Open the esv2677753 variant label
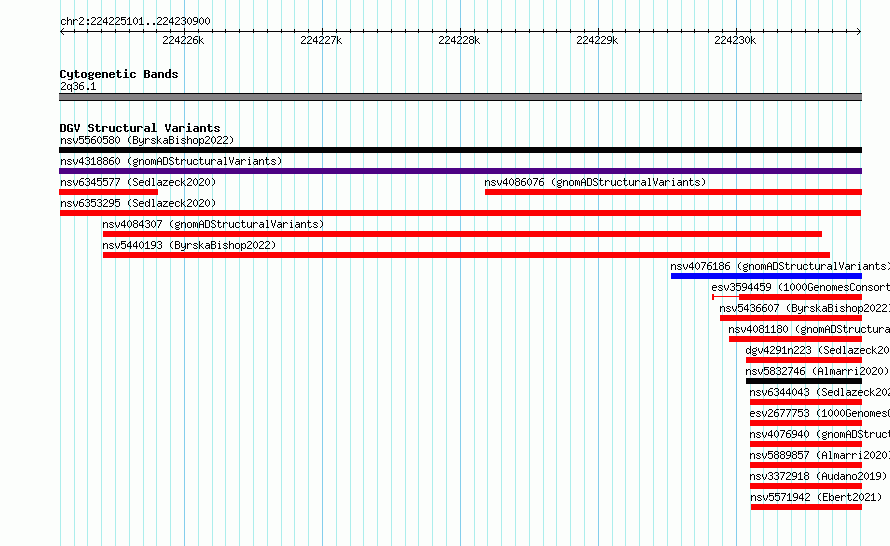Image resolution: width=890 pixels, height=546 pixels. pyautogui.click(x=820, y=413)
